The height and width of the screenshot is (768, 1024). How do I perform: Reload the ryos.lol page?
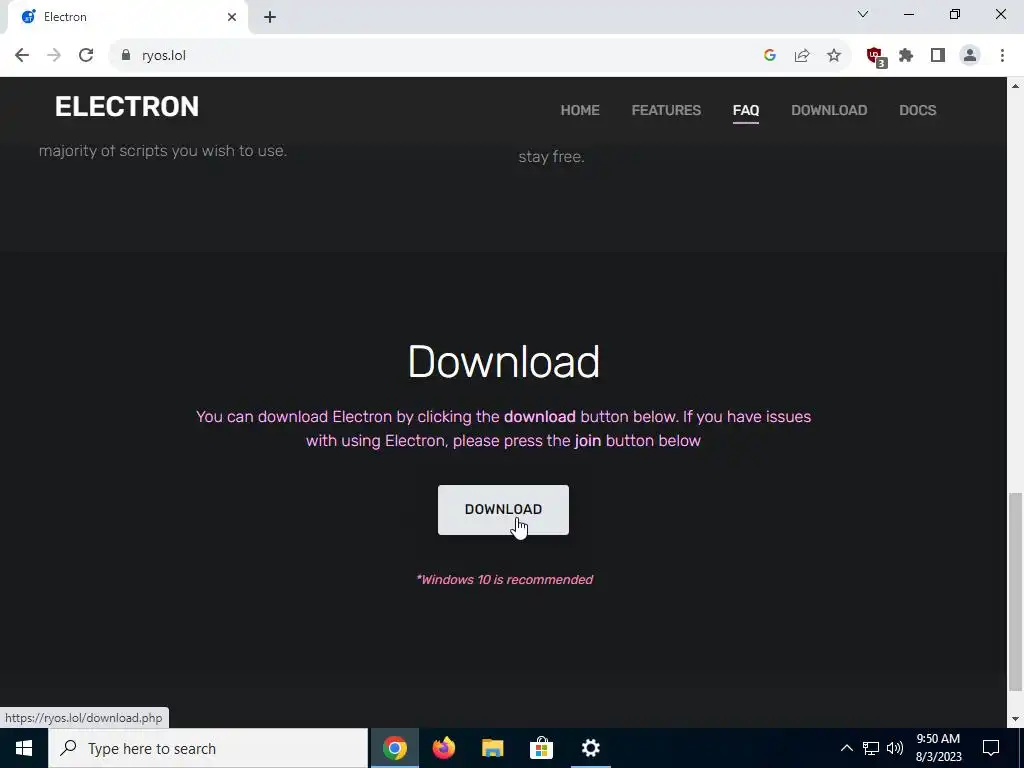[86, 56]
